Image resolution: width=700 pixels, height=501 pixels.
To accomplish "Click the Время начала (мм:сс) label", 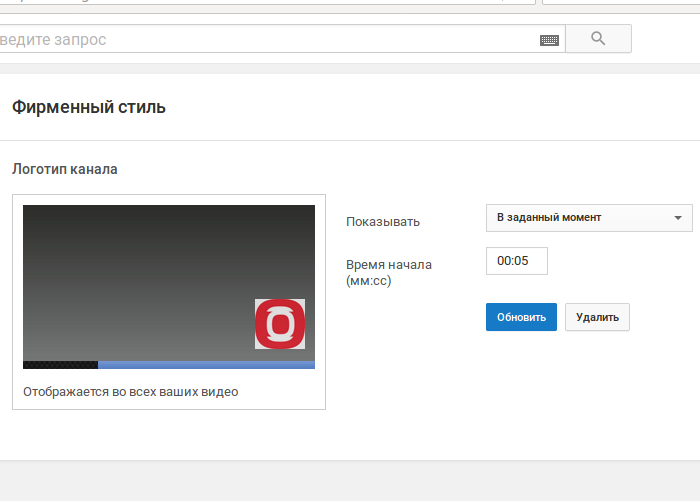I will 388,273.
